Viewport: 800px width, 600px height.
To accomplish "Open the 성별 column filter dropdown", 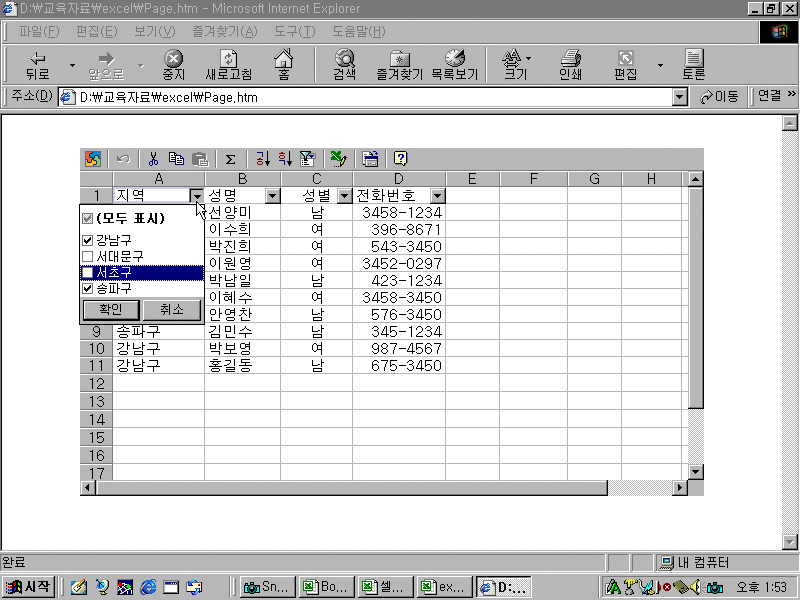I will pyautogui.click(x=344, y=196).
